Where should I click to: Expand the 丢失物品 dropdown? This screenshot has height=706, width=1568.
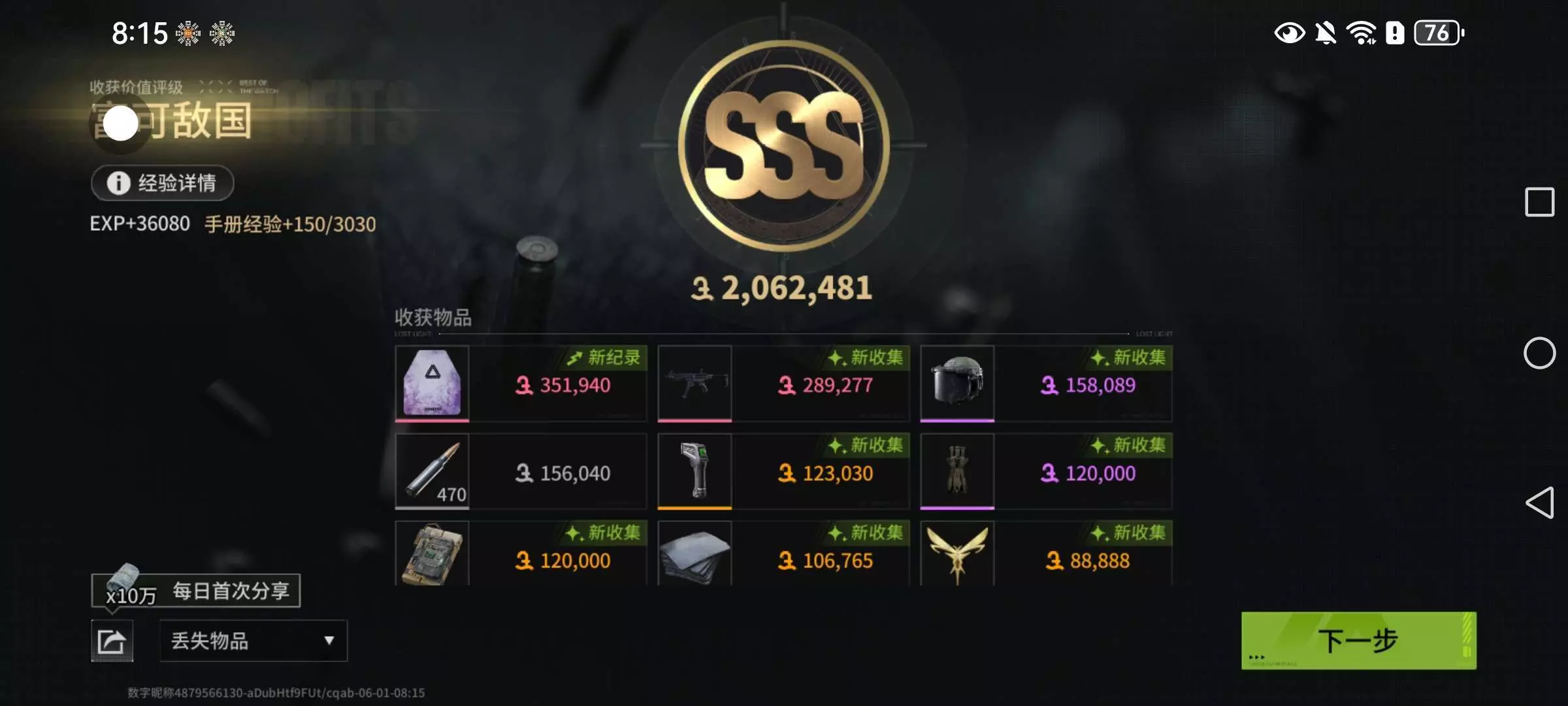[253, 641]
